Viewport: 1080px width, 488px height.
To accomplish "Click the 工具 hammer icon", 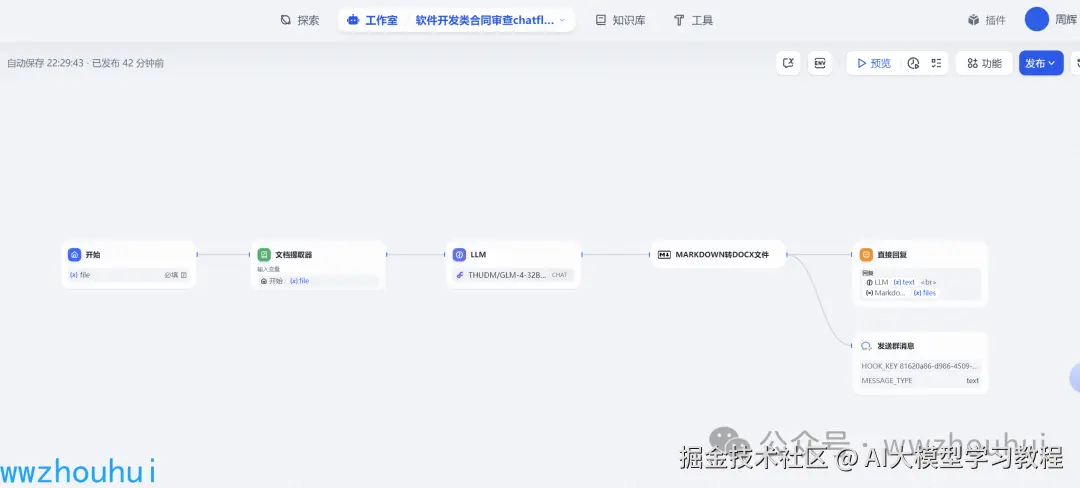I will (x=678, y=20).
